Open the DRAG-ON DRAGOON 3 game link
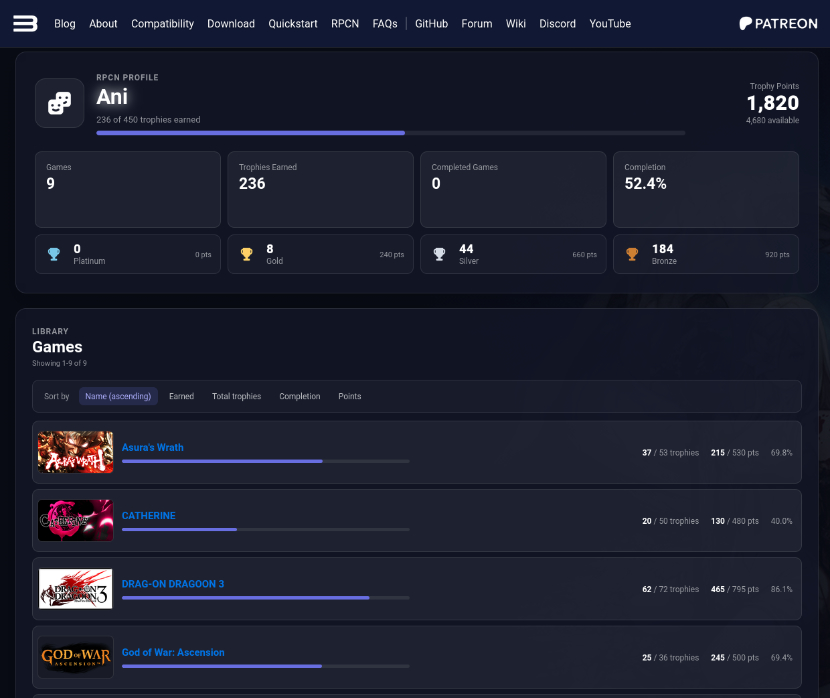Screen dimensions: 830x698 click(173, 584)
